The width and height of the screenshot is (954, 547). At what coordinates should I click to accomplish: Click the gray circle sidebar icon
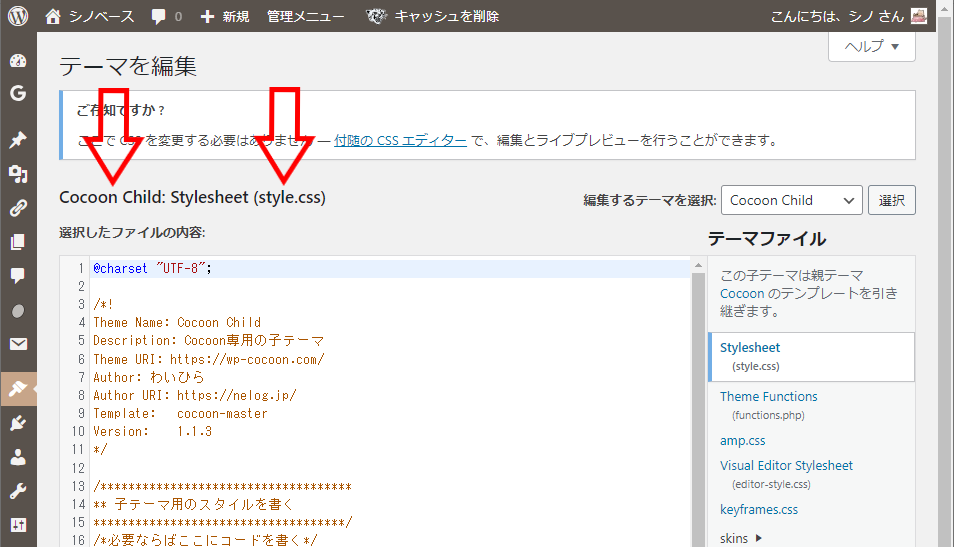18,311
